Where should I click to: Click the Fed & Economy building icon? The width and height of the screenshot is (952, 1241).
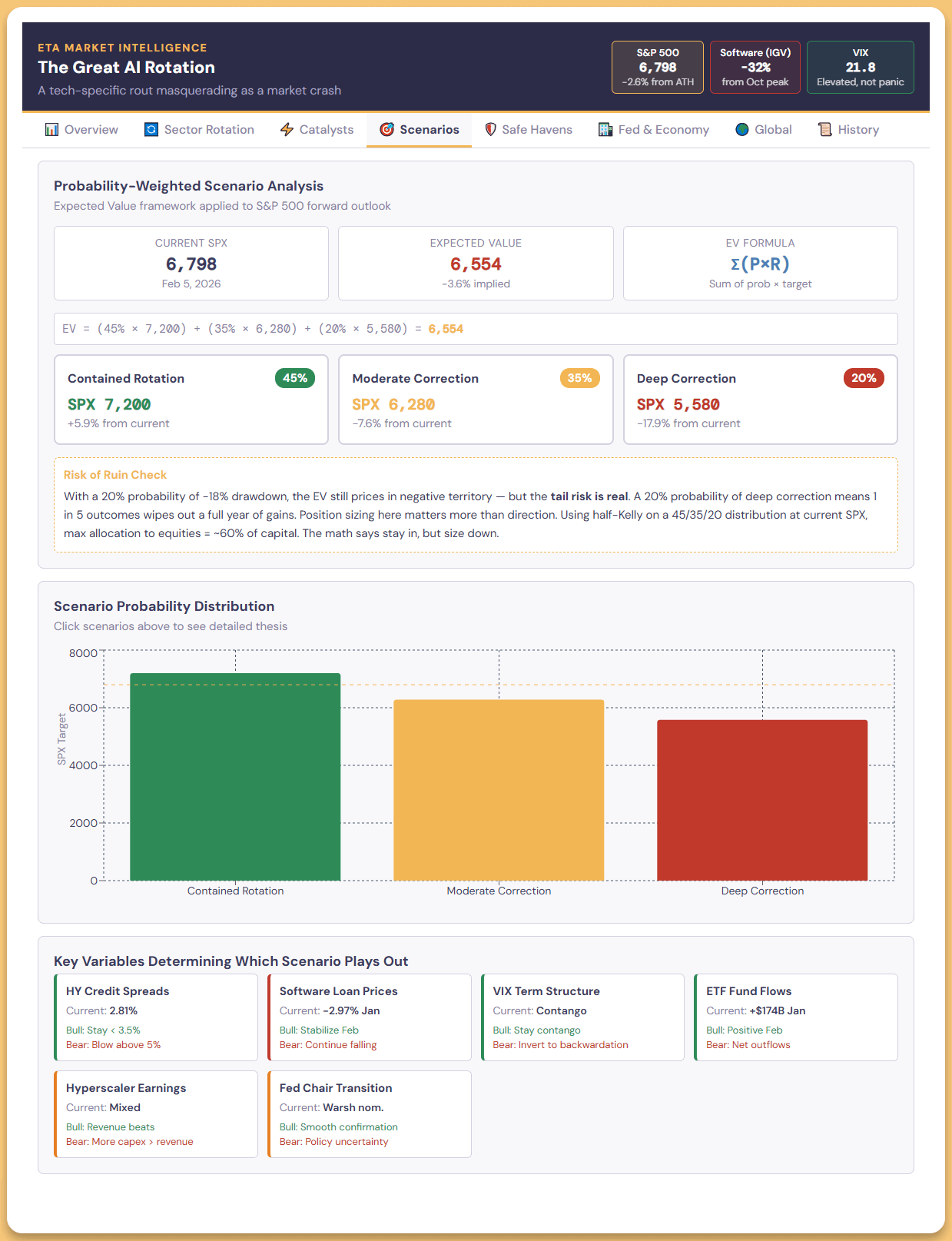click(x=605, y=130)
